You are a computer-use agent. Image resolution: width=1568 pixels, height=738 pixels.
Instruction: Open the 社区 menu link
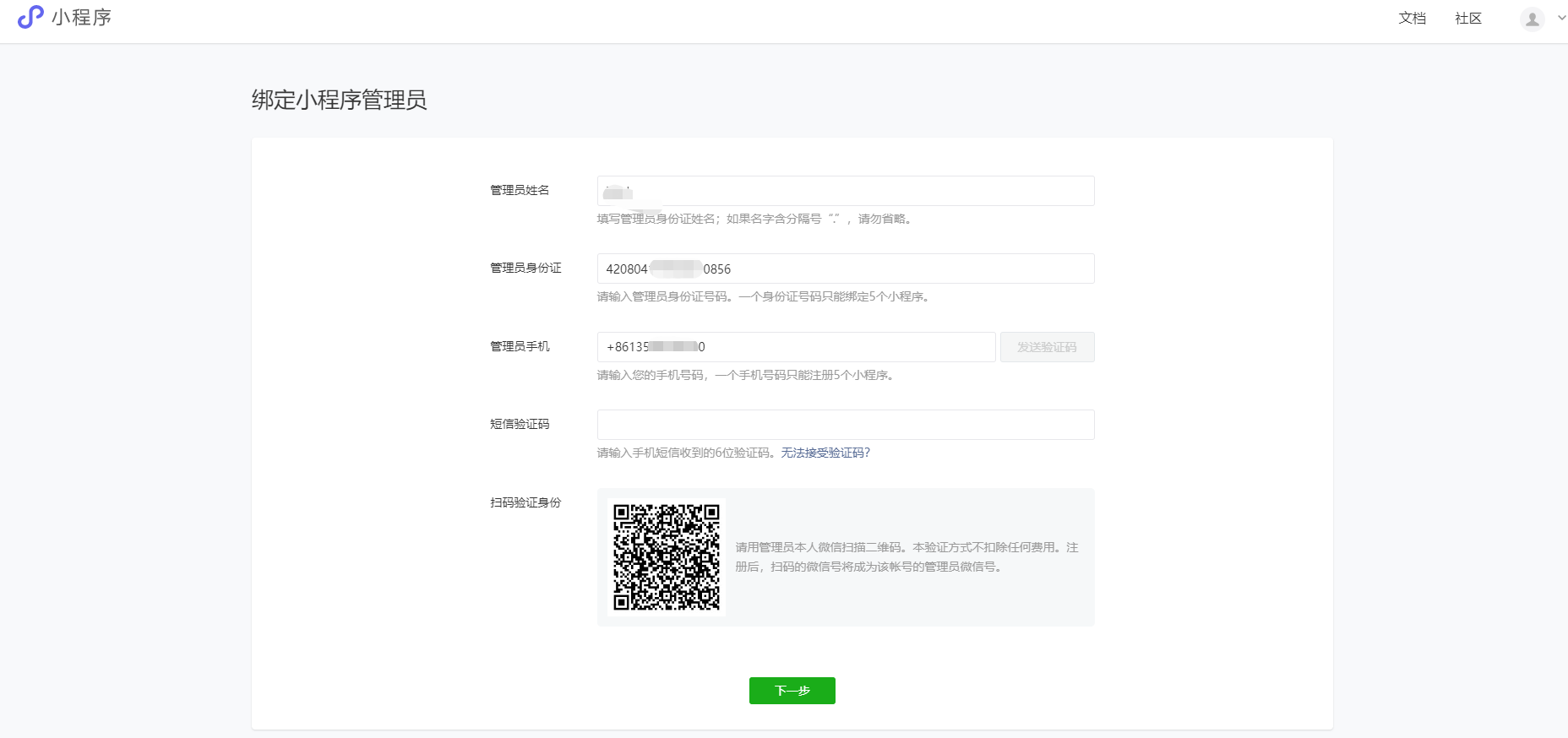(1468, 19)
